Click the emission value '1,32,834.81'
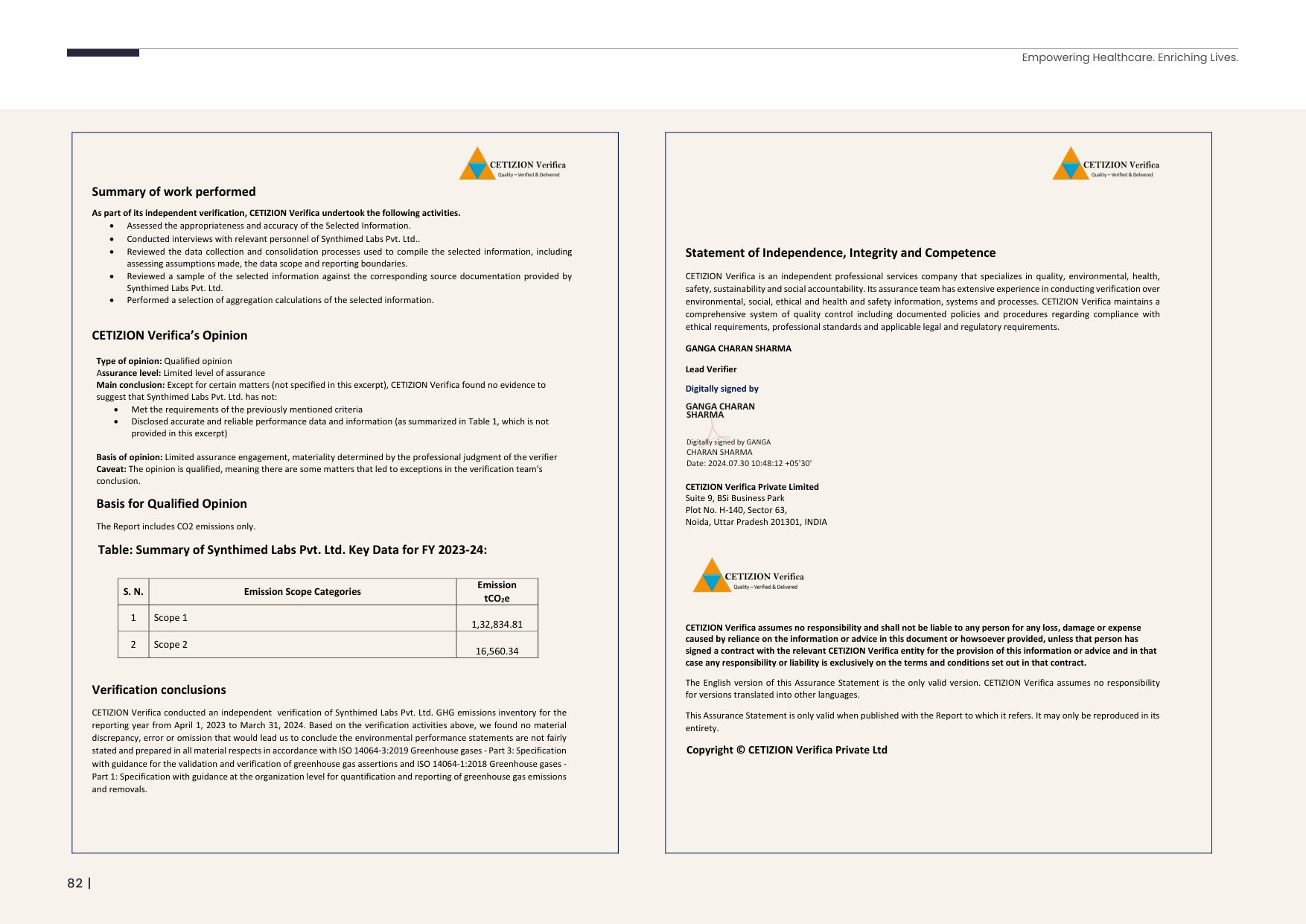Viewport: 1306px width, 924px height. pyautogui.click(x=497, y=624)
